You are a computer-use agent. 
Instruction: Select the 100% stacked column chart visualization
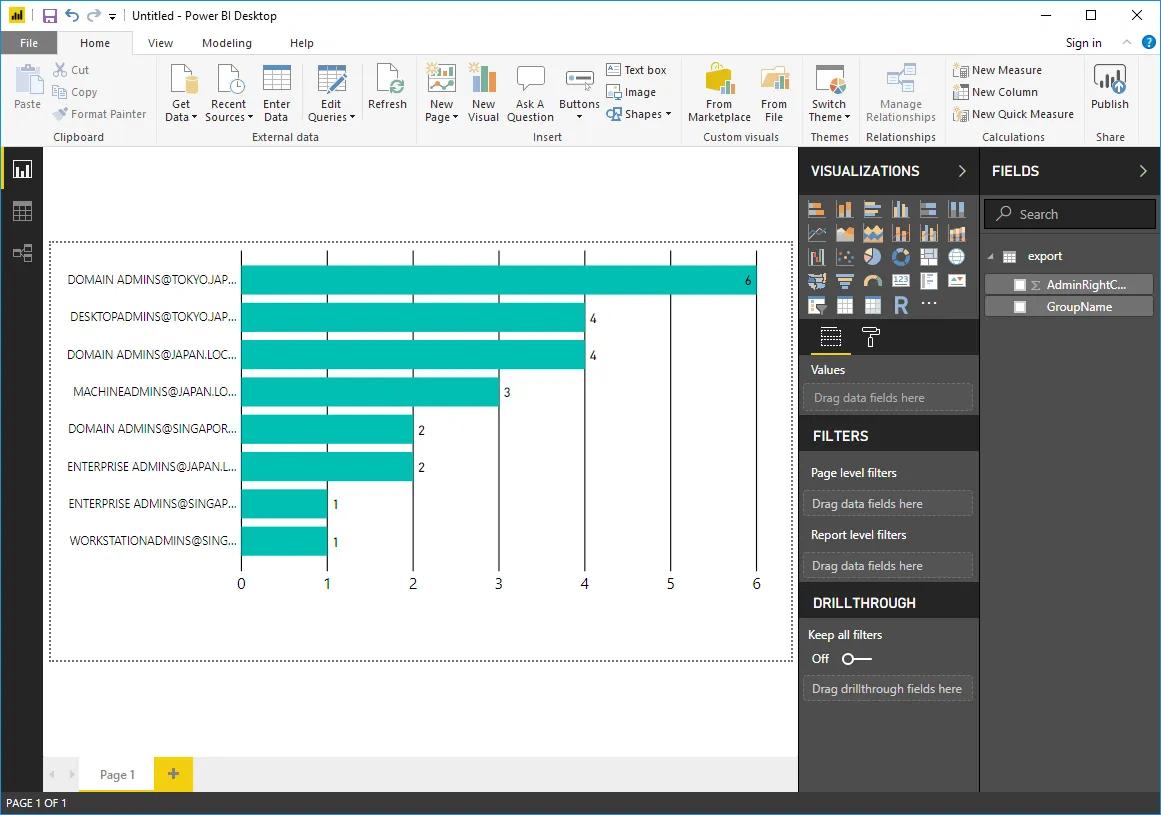[x=957, y=209]
